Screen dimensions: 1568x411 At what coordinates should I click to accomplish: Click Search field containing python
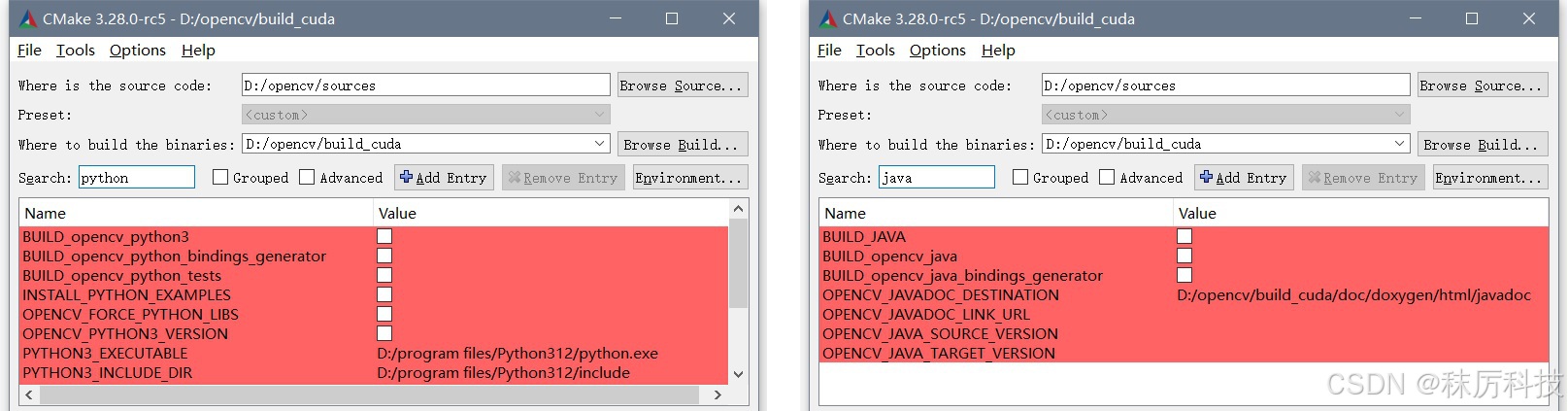[x=137, y=177]
